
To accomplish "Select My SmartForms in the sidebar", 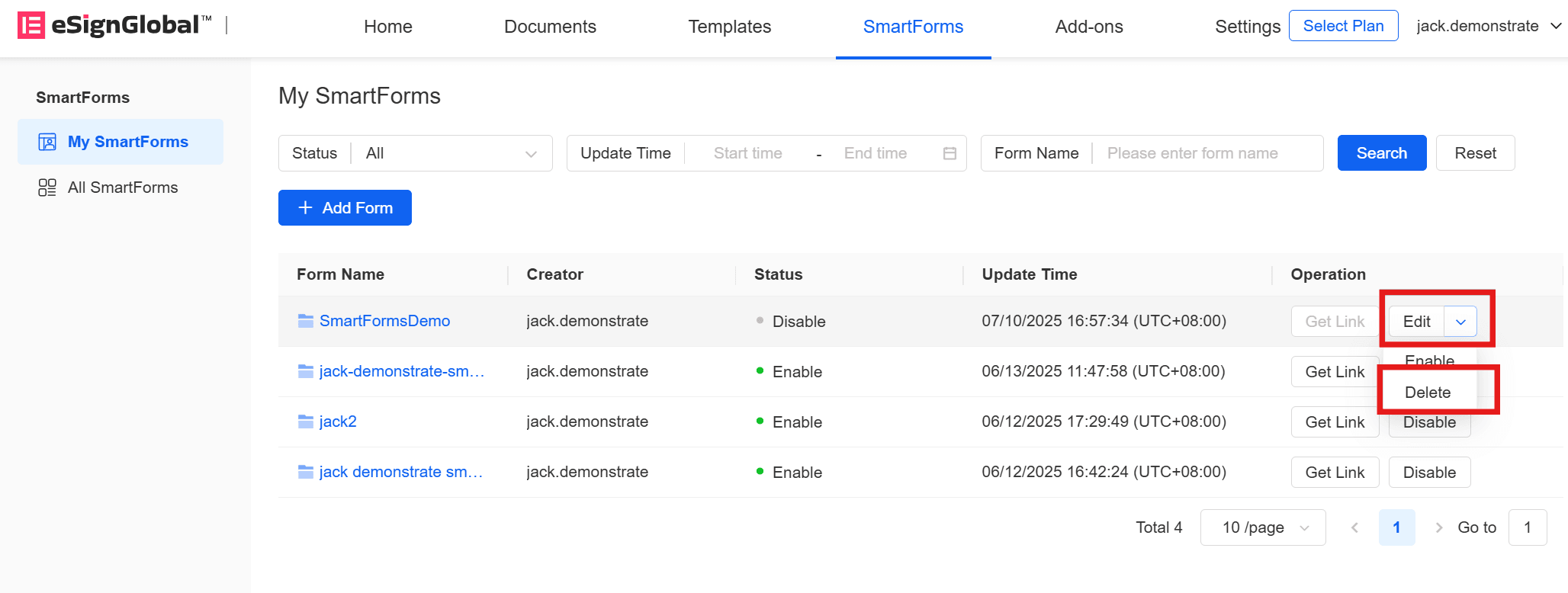I will tap(120, 142).
